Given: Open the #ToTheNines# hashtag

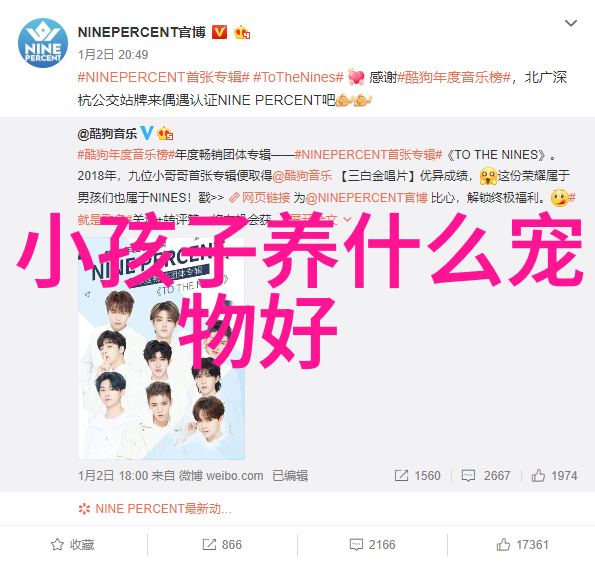Looking at the screenshot, I should point(298,77).
